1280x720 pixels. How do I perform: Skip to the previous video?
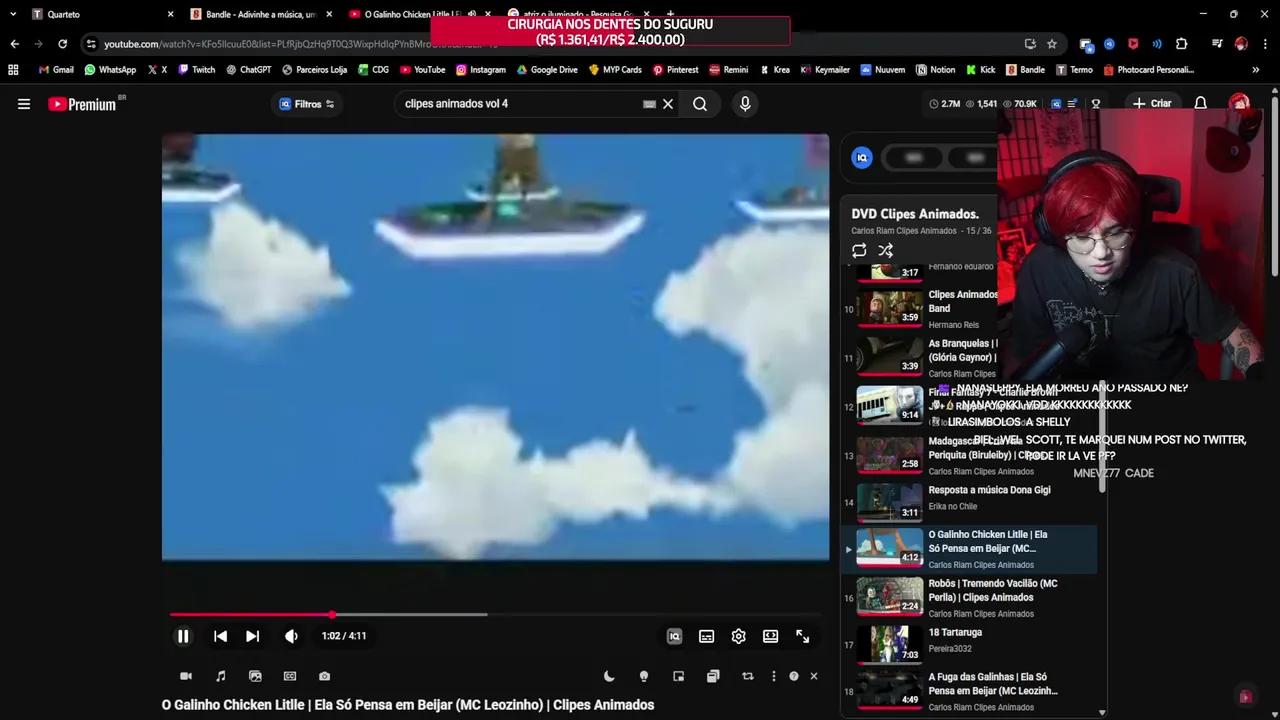click(x=220, y=636)
